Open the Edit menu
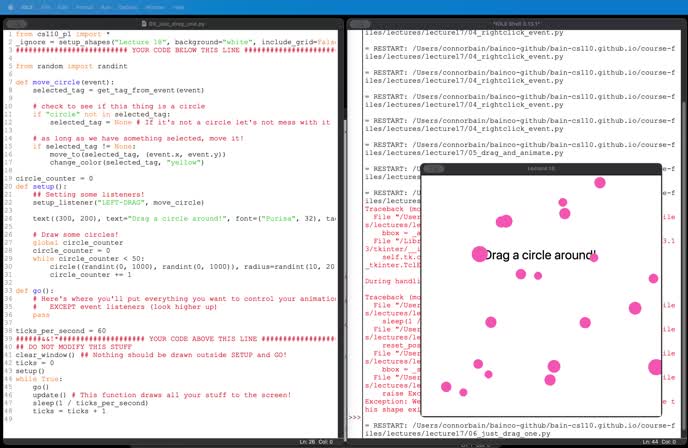Viewport: 688px width, 448px height. tap(62, 7)
